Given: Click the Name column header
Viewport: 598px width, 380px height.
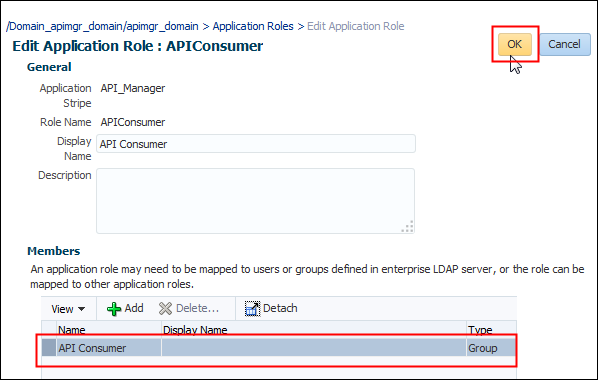Looking at the screenshot, I should (x=109, y=329).
